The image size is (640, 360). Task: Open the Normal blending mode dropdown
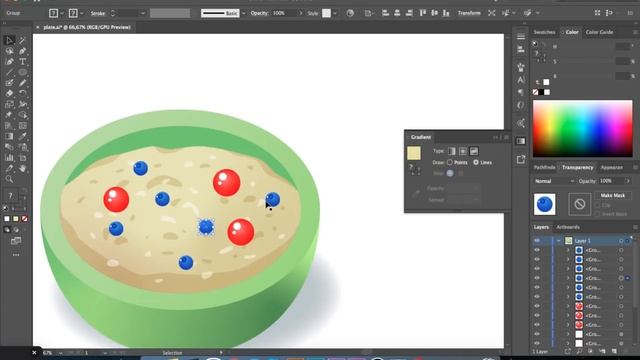[554, 181]
